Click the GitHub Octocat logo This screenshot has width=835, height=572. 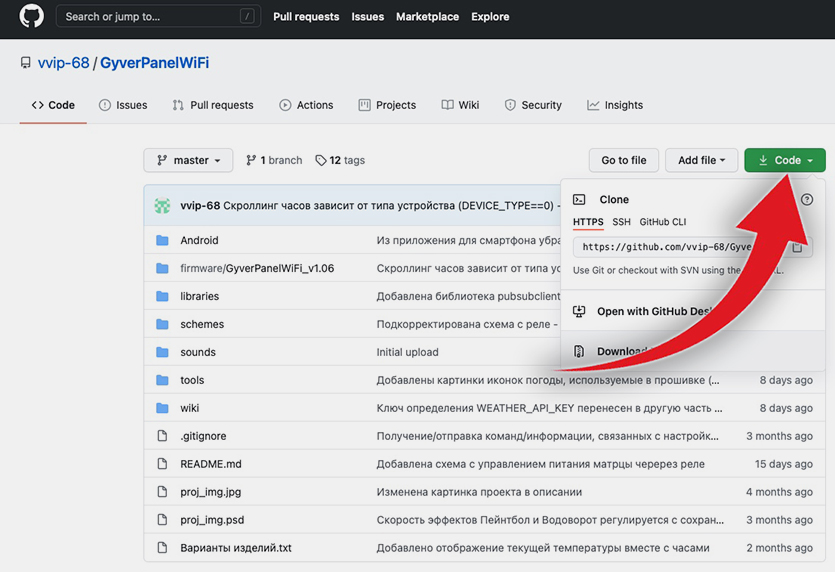(x=31, y=17)
